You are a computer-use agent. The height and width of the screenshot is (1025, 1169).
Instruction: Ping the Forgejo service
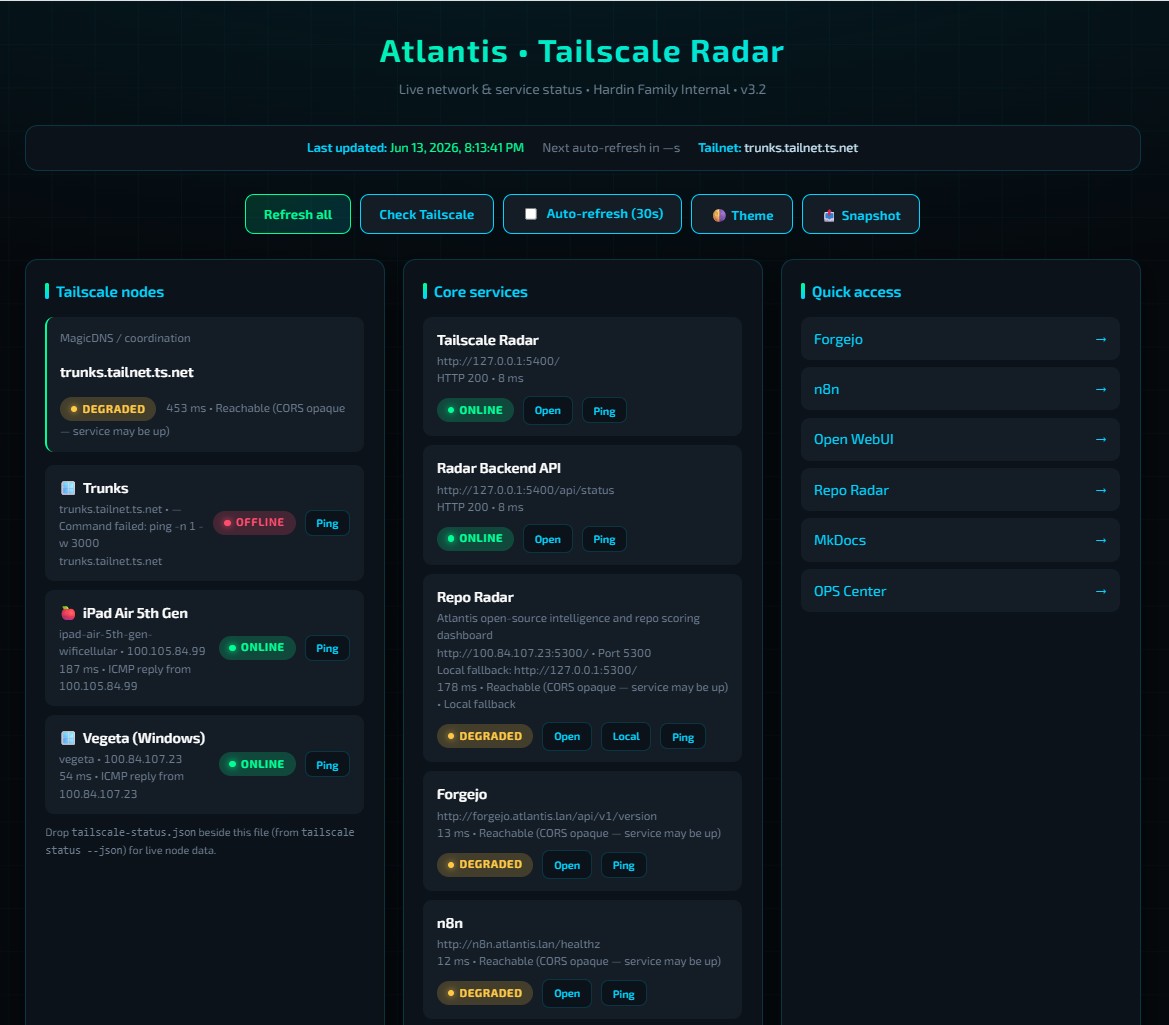(x=623, y=865)
